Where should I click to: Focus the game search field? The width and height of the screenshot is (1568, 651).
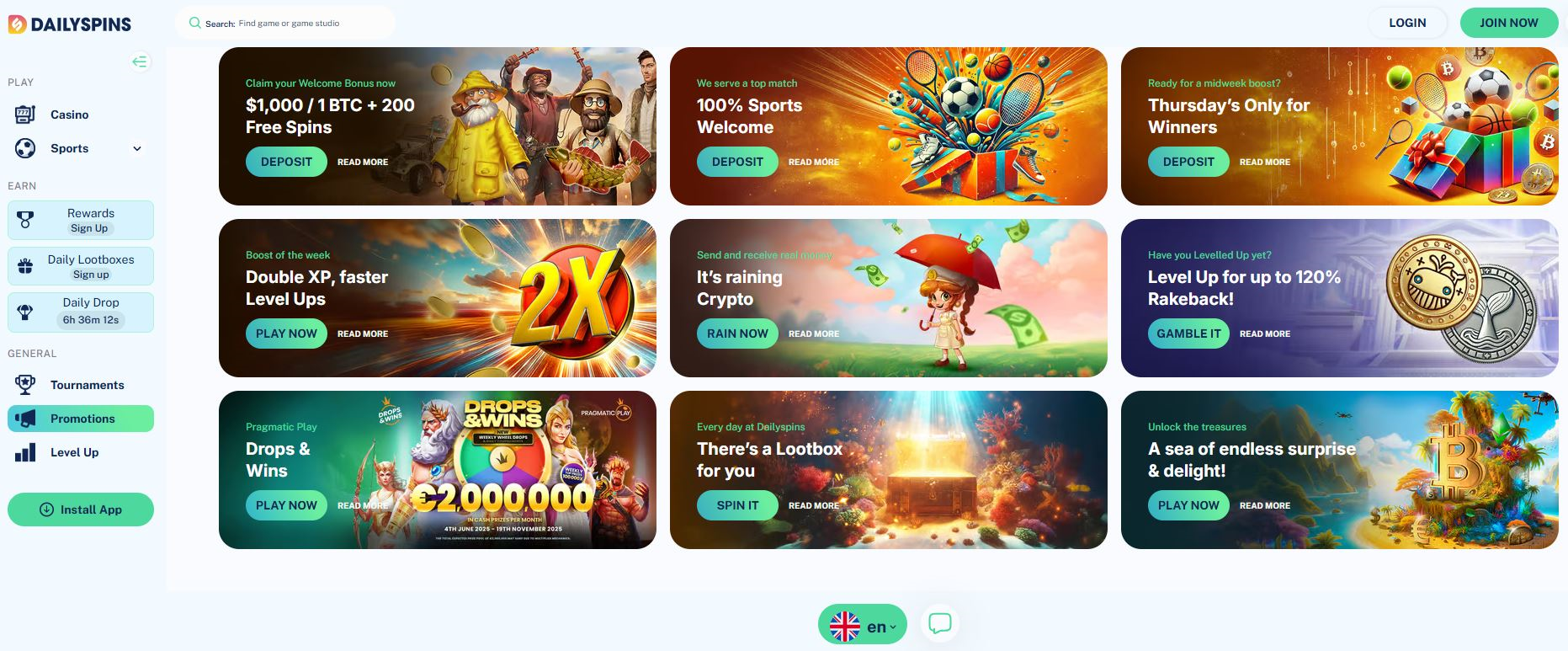point(285,23)
